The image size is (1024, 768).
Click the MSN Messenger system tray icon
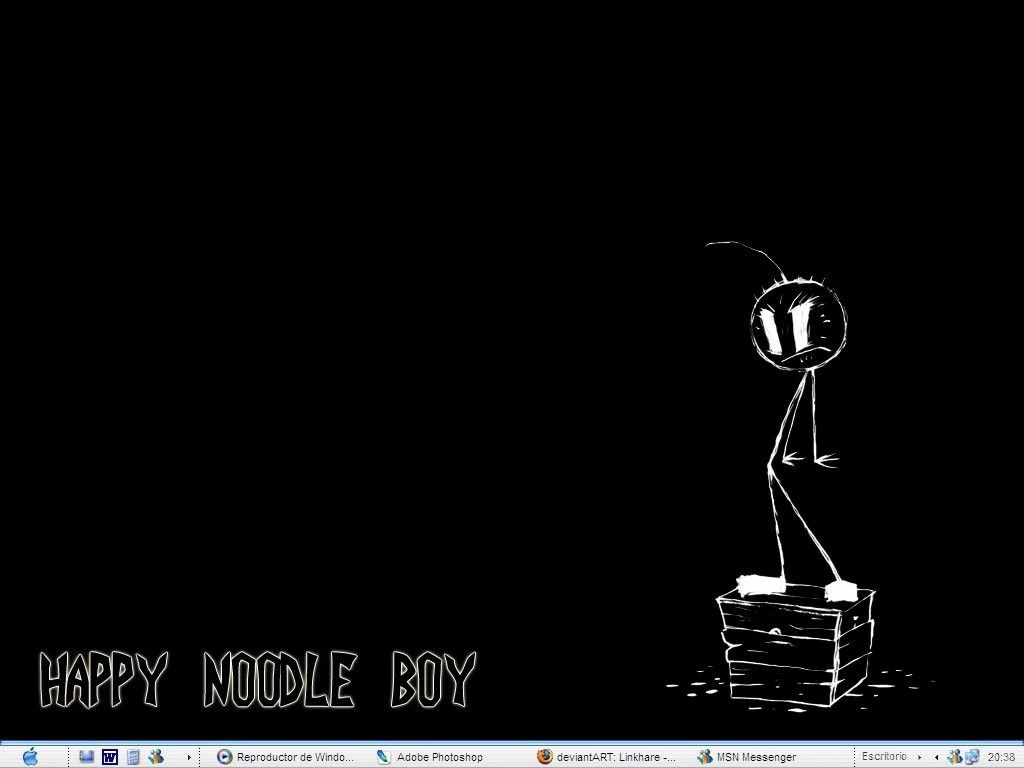click(x=954, y=757)
